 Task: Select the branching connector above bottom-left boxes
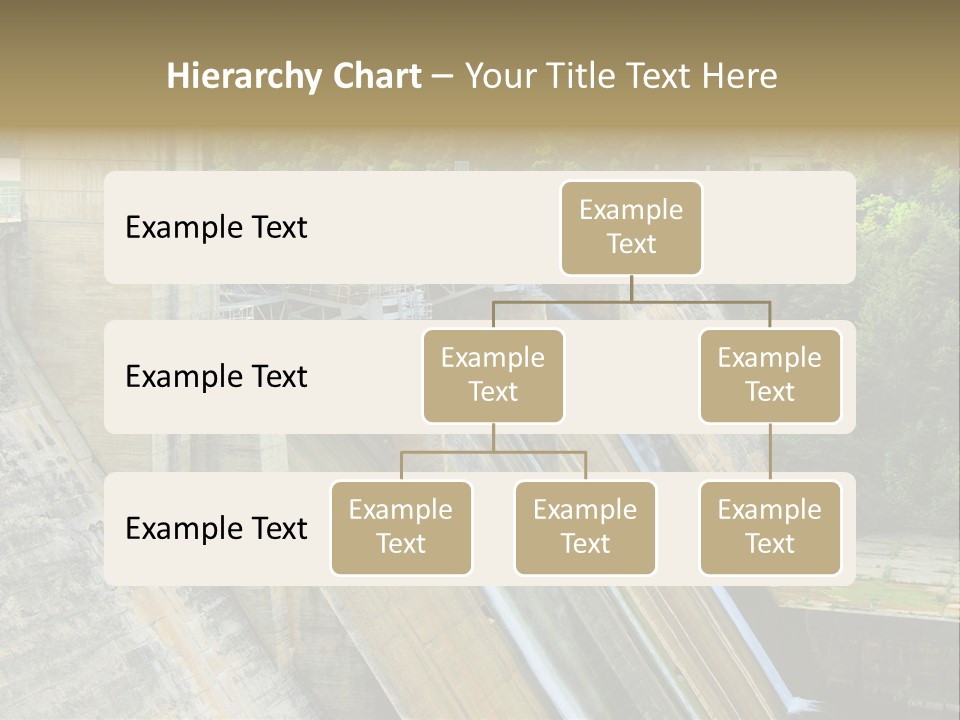(493, 452)
